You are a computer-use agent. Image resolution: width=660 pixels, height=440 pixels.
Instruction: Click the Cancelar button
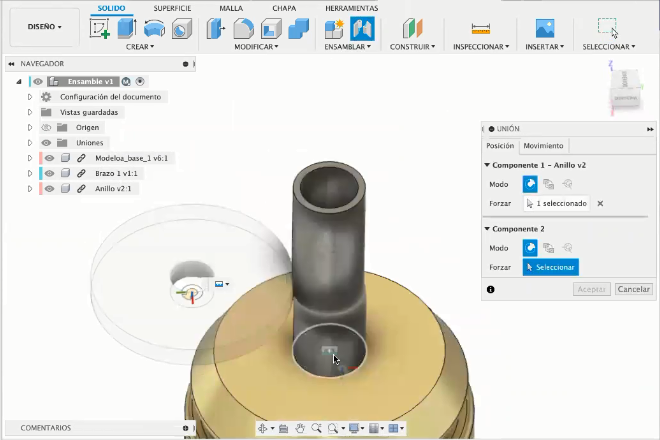(x=633, y=289)
